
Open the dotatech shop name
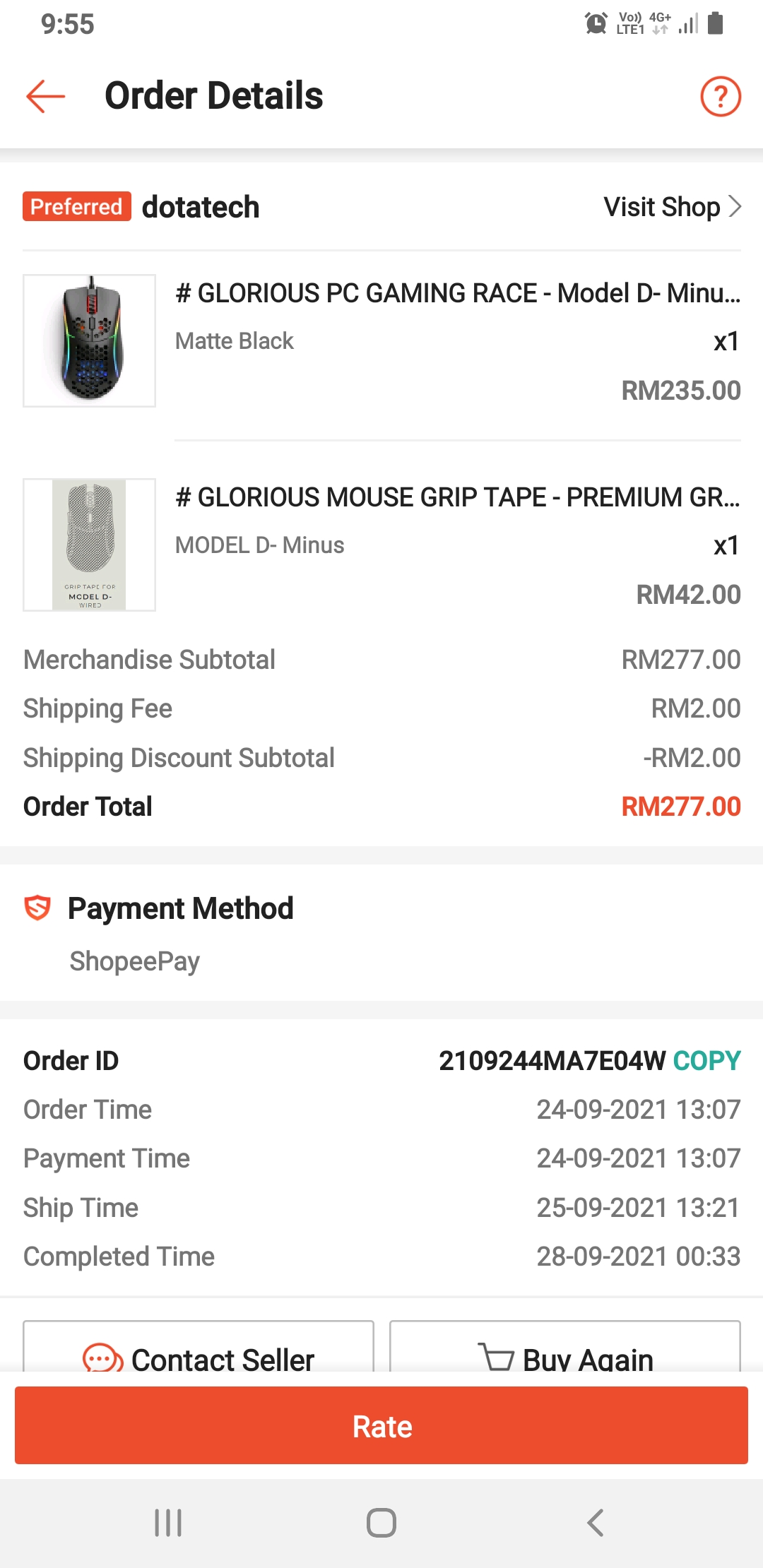(x=201, y=207)
